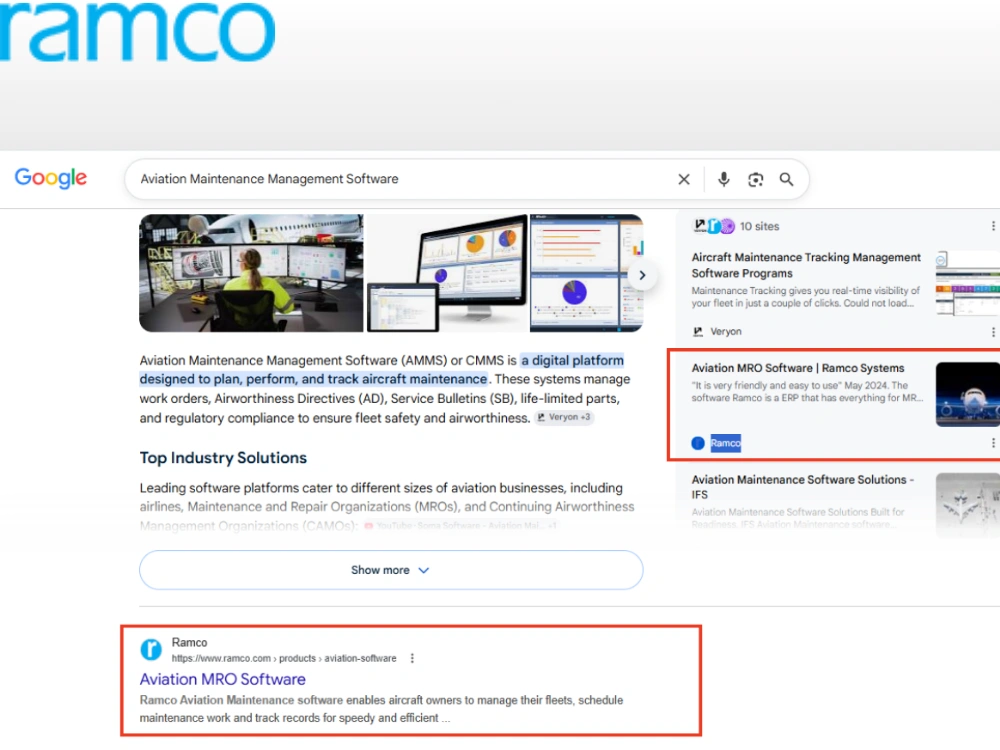
Task: Open the Google logo homepage
Action: [x=51, y=178]
